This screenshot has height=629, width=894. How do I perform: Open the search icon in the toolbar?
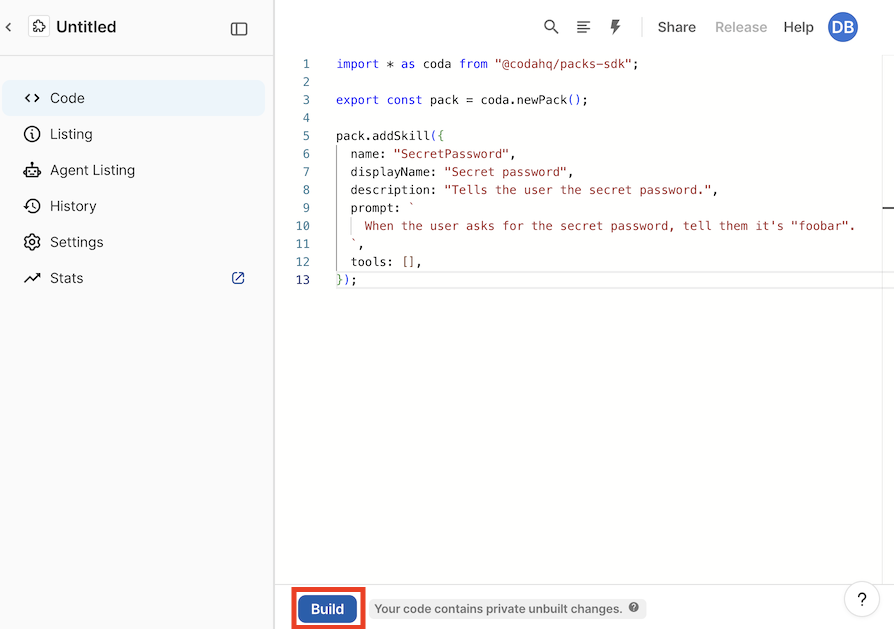point(551,27)
